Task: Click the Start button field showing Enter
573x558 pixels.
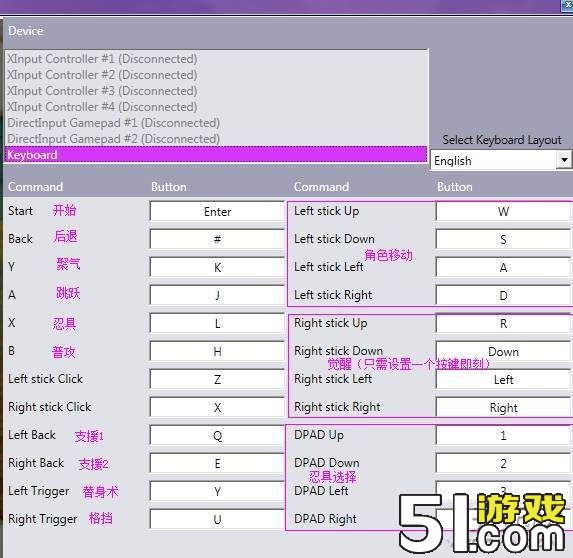Action: tap(217, 212)
